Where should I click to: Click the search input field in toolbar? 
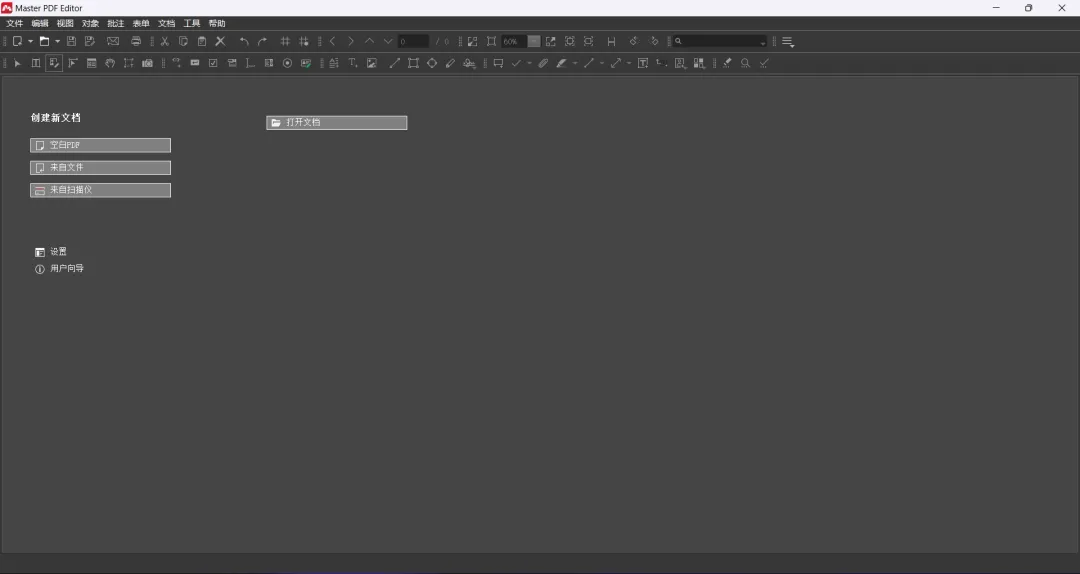pos(722,41)
